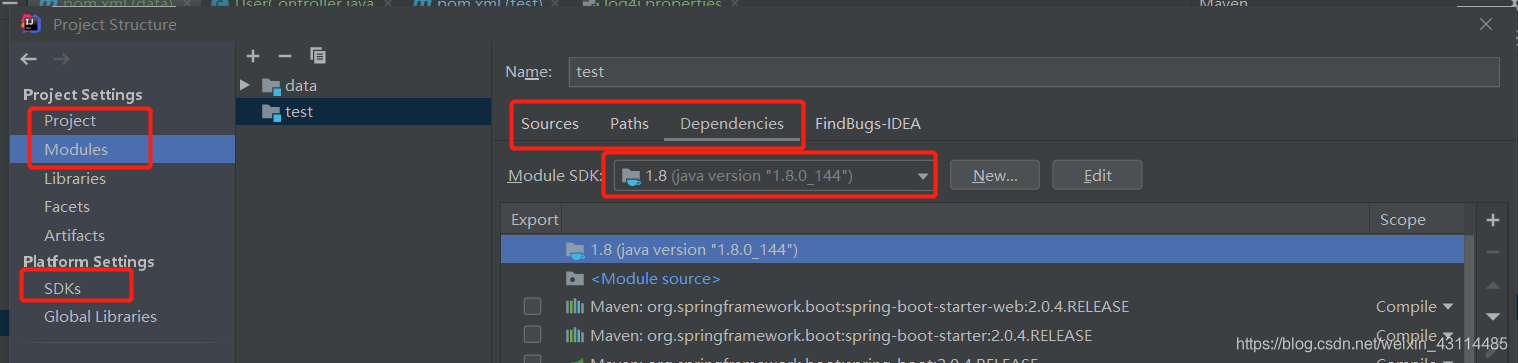Open Global Libraries settings
This screenshot has width=1518, height=363.
(x=100, y=317)
